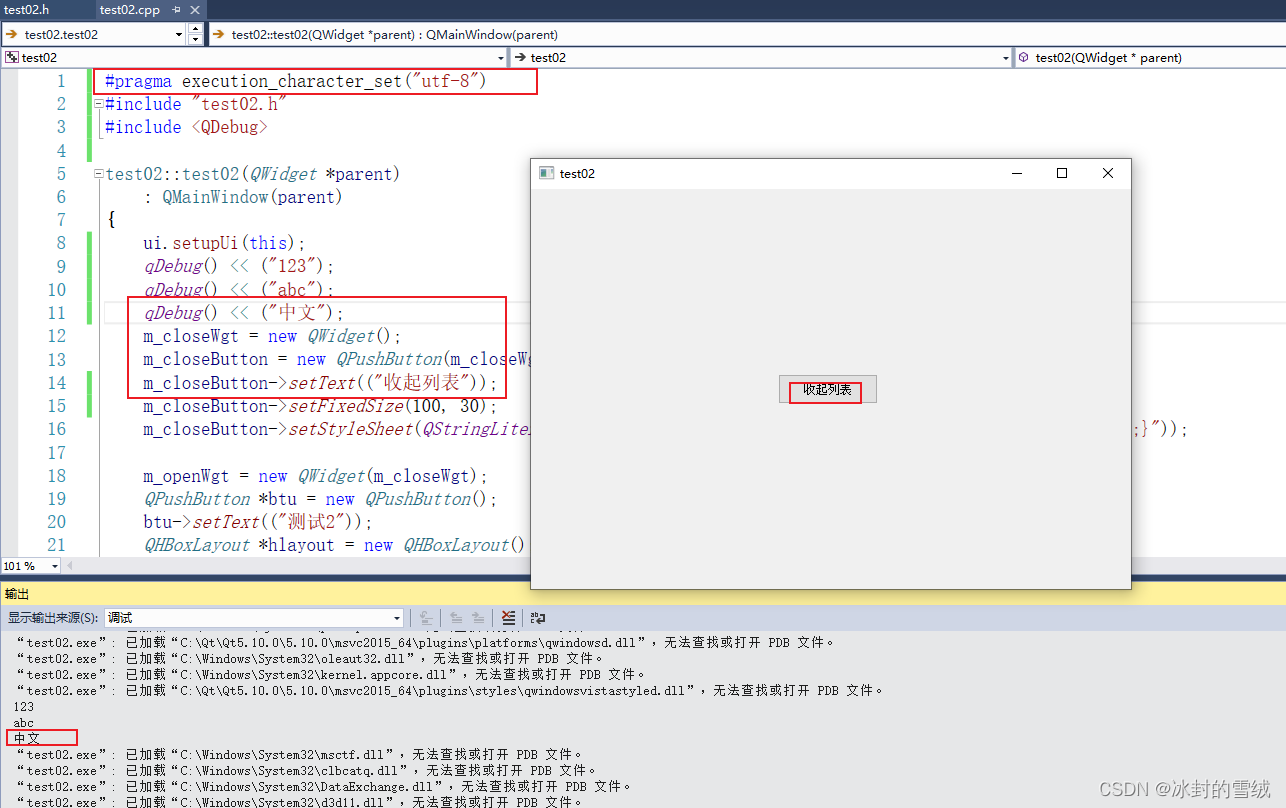The image size is (1286, 808).
Task: Click the go to next message icon
Action: [x=479, y=618]
